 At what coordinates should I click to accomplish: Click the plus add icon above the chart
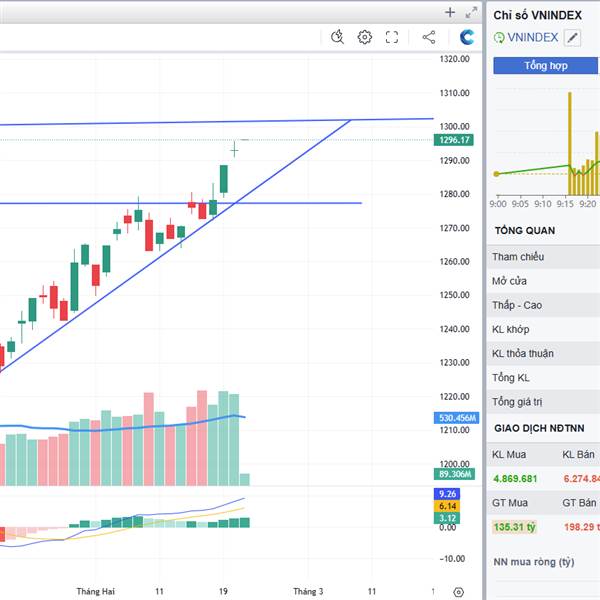click(x=450, y=12)
